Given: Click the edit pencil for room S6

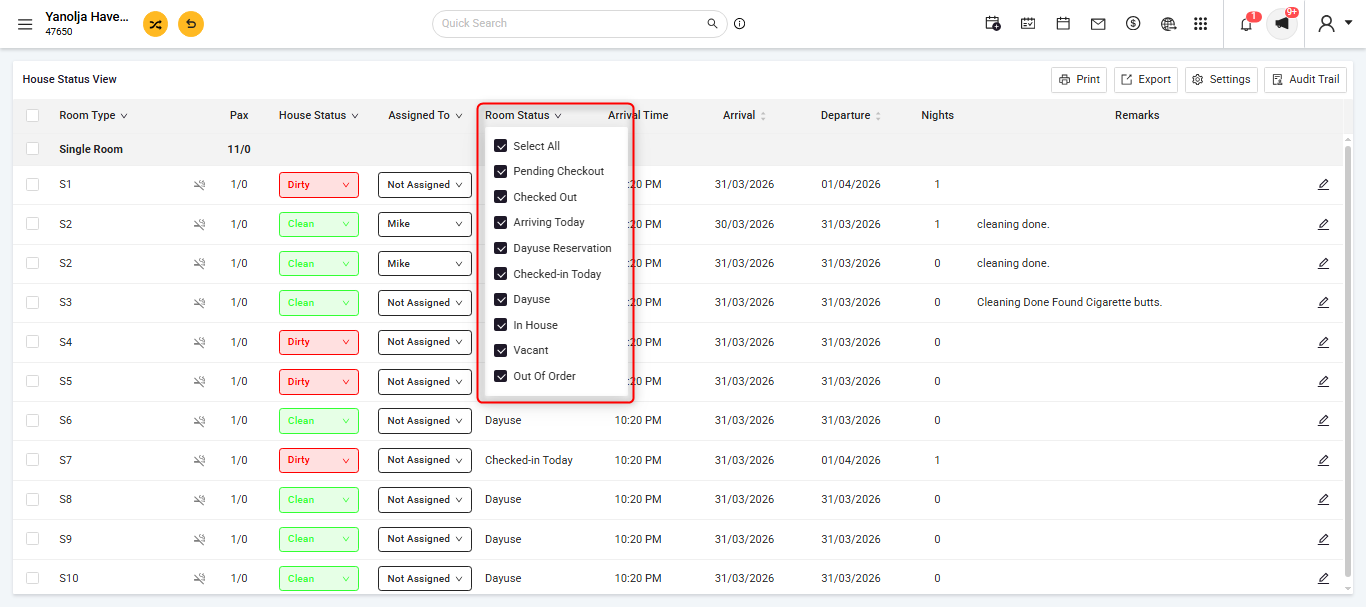Looking at the screenshot, I should pyautogui.click(x=1323, y=421).
